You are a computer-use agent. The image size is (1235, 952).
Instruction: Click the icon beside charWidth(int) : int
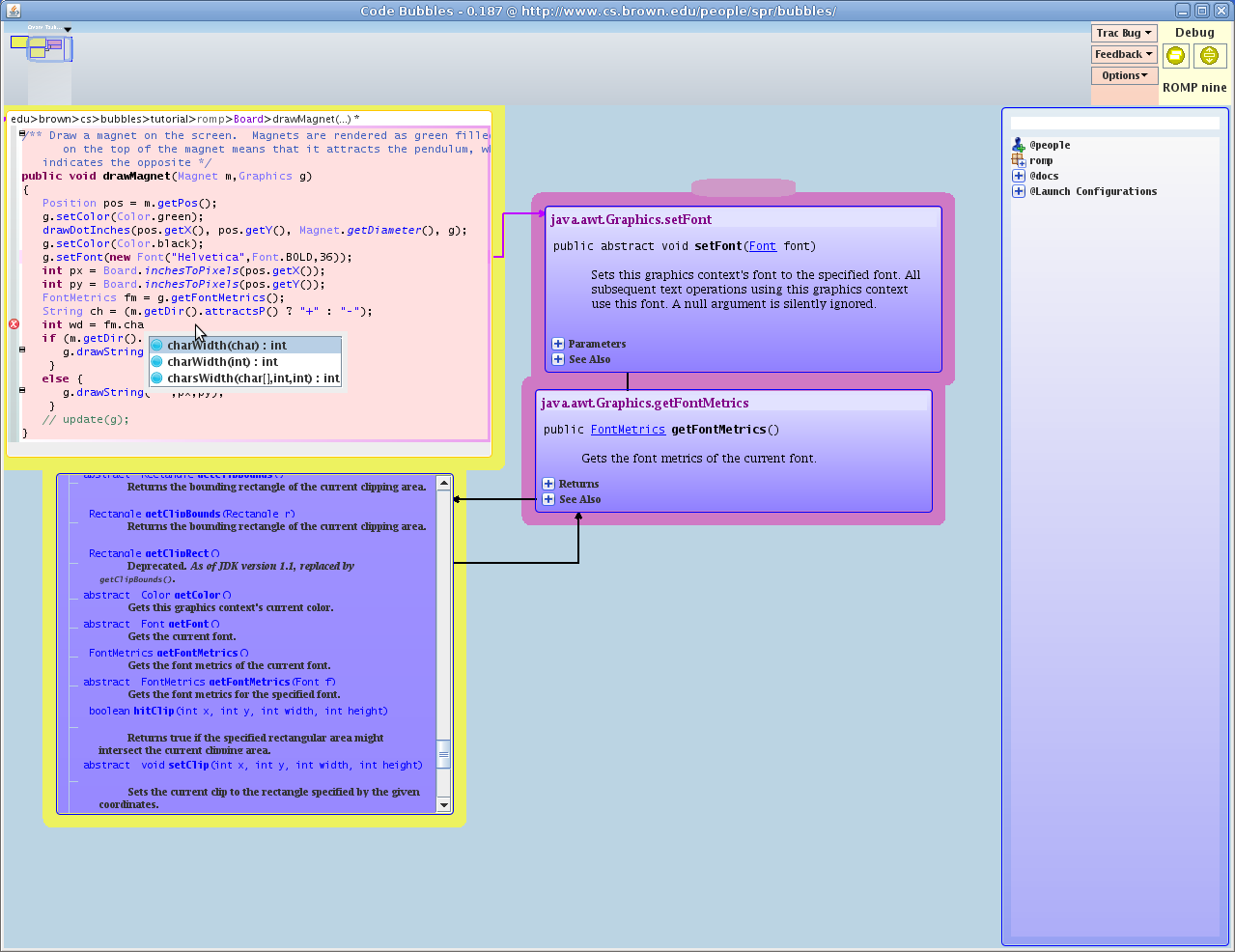tap(157, 362)
